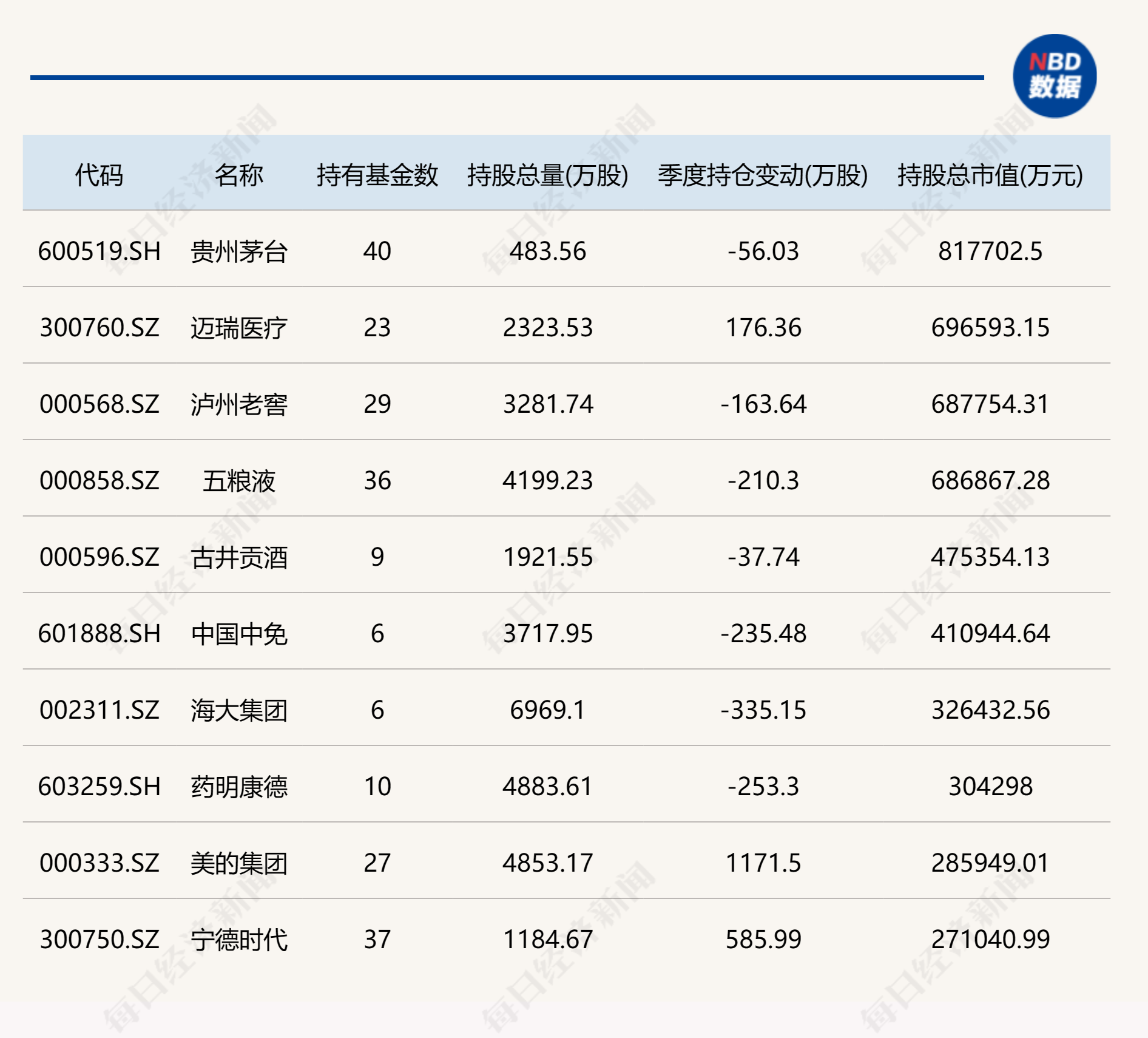This screenshot has width=1148, height=1038.
Task: Click the name 海大集团
Action: (x=238, y=710)
